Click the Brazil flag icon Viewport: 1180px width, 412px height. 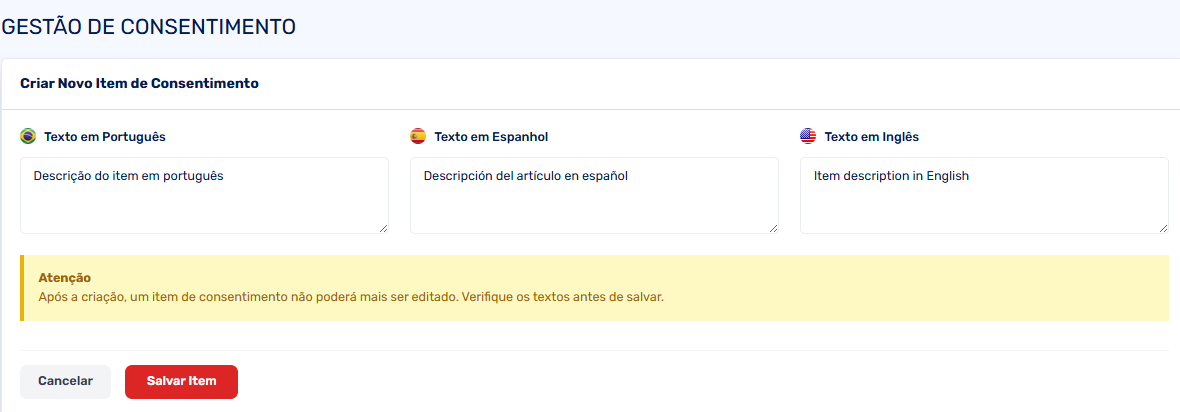point(28,136)
